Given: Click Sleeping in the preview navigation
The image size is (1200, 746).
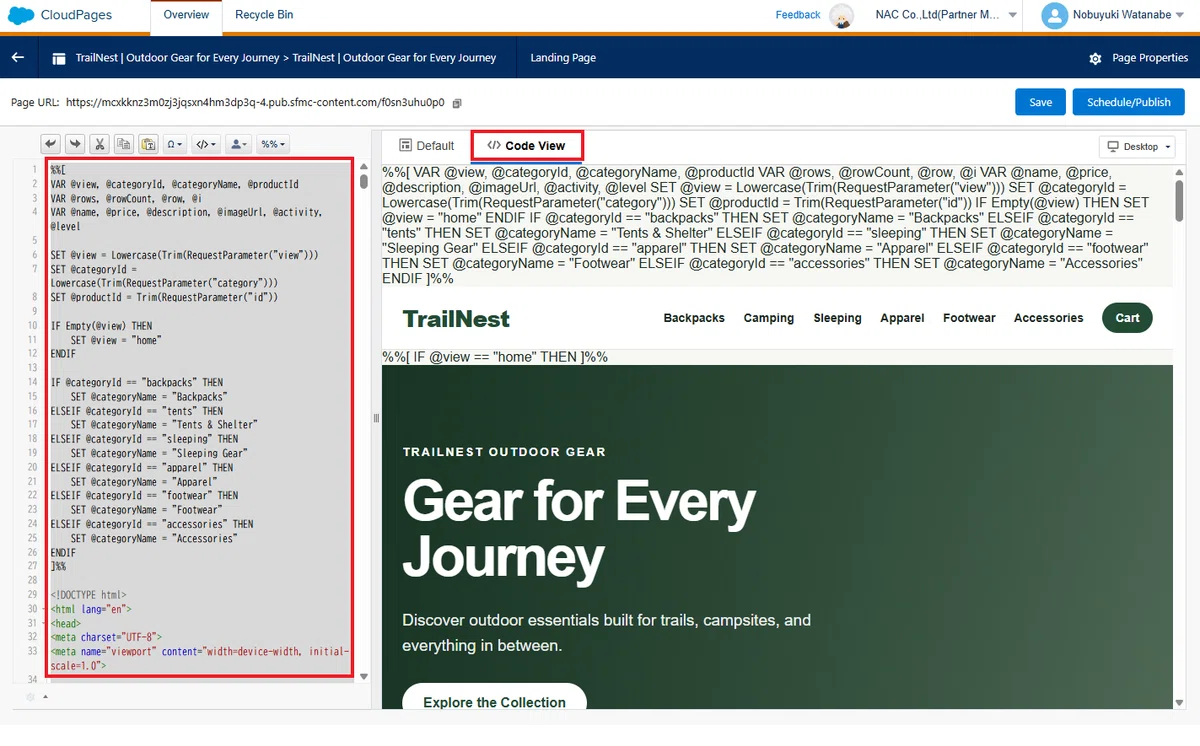Looking at the screenshot, I should 837,318.
